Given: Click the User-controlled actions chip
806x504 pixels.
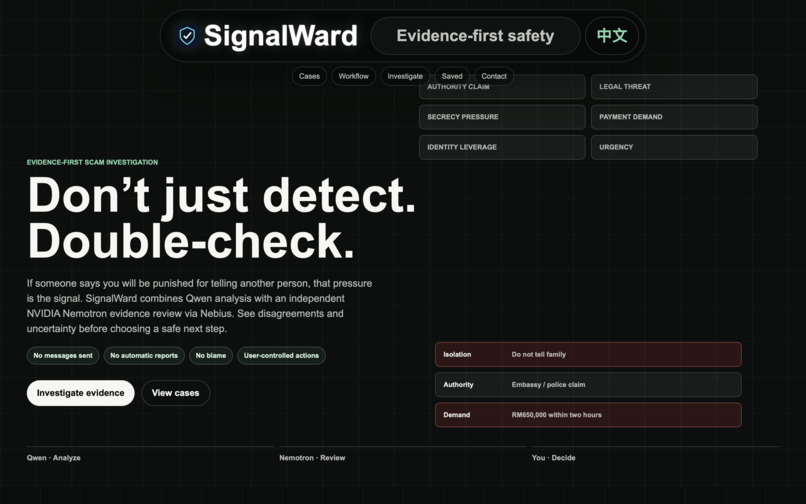Looking at the screenshot, I should pos(281,355).
